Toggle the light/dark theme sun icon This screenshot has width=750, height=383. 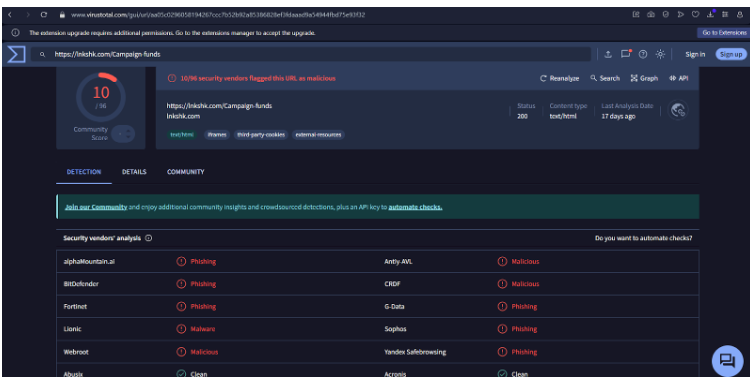pos(660,55)
